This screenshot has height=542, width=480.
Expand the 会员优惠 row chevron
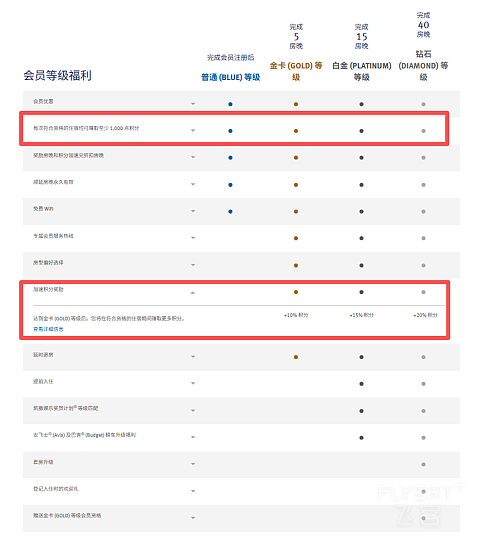point(193,104)
